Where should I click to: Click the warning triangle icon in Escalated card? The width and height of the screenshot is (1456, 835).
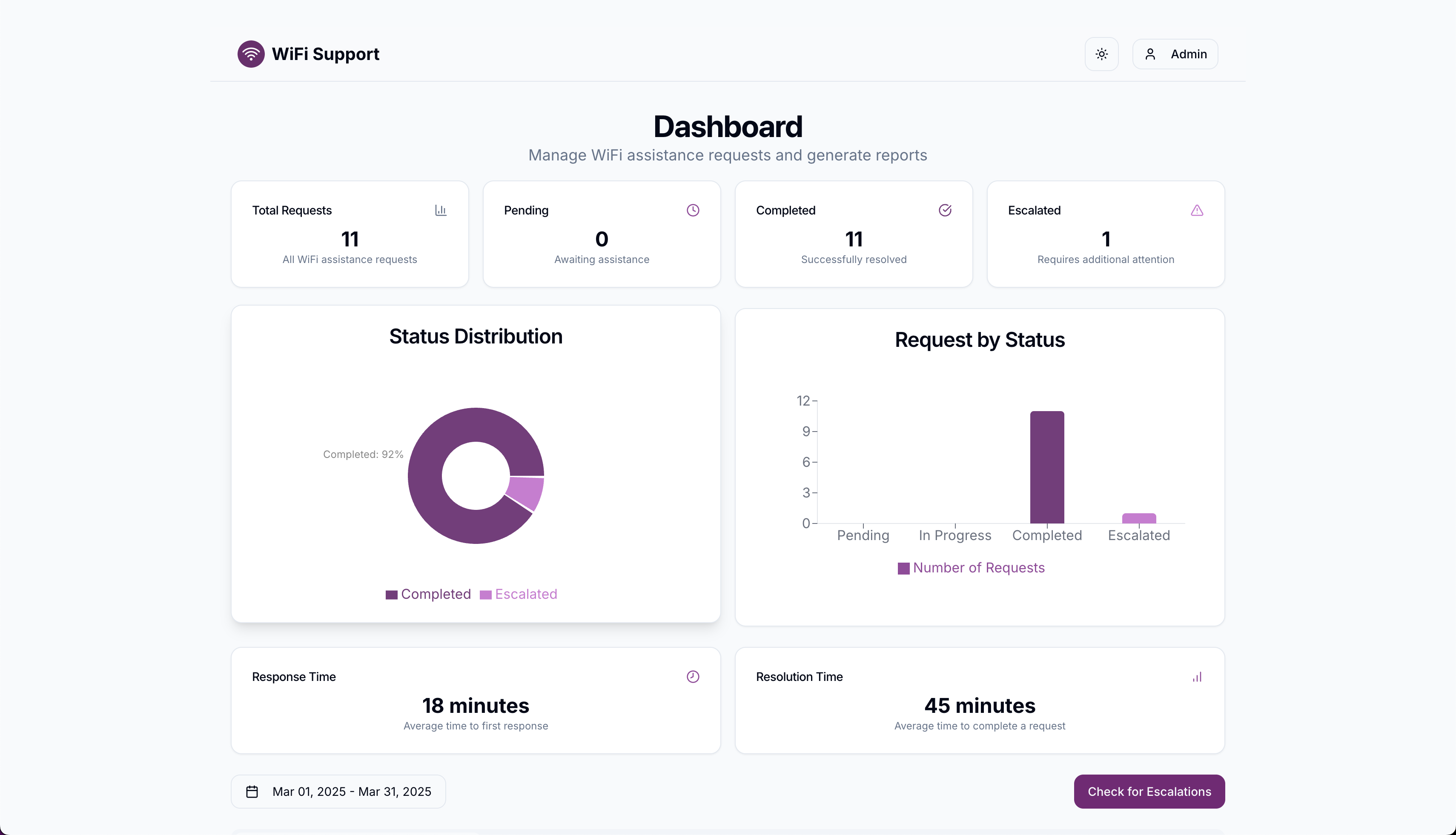pyautogui.click(x=1197, y=211)
